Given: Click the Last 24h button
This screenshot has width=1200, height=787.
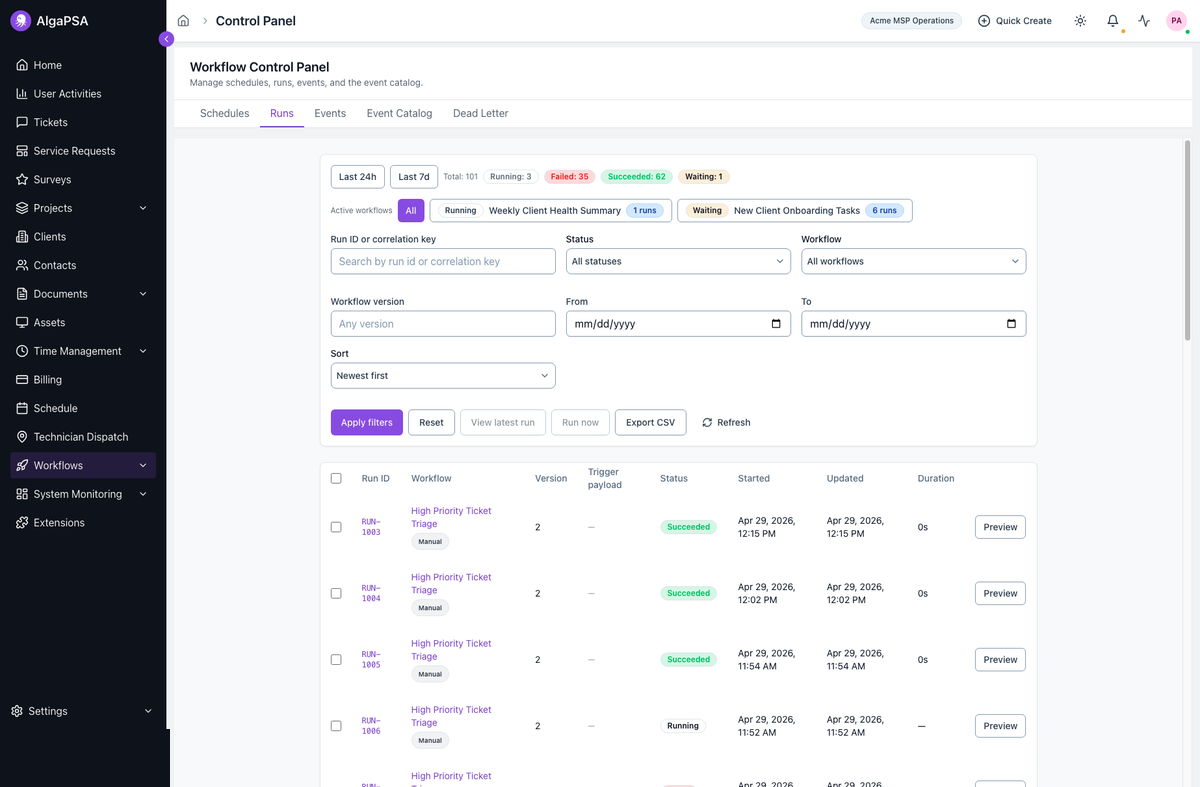Looking at the screenshot, I should pos(357,177).
